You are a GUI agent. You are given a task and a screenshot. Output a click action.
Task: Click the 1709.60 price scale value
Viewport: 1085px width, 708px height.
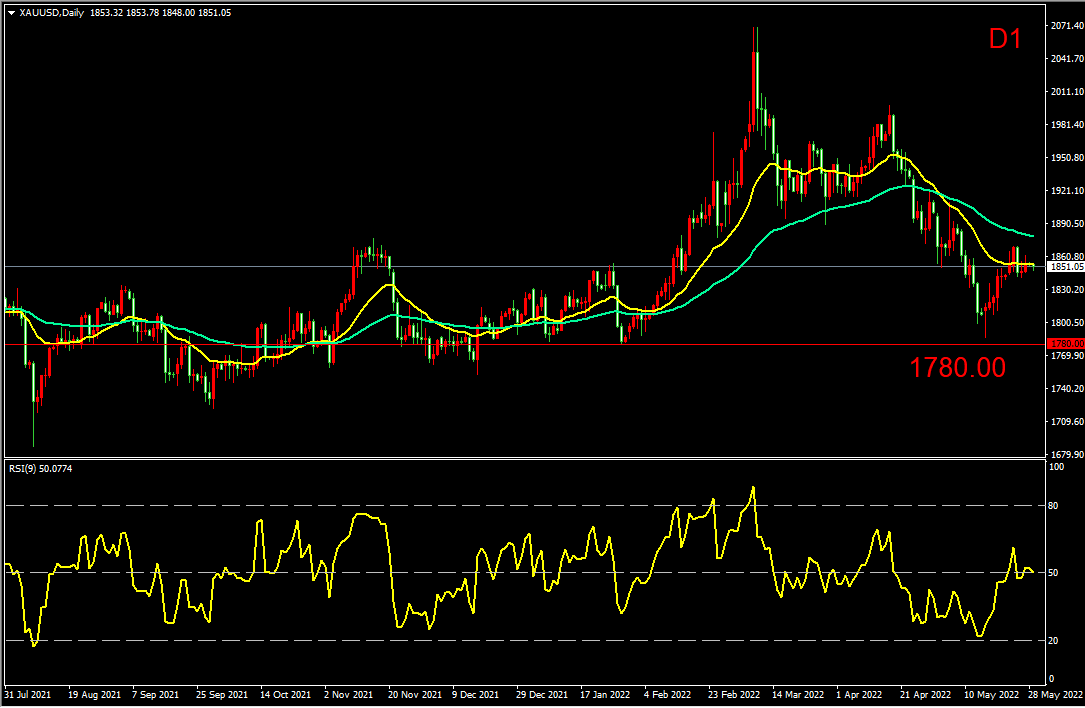click(x=1067, y=421)
